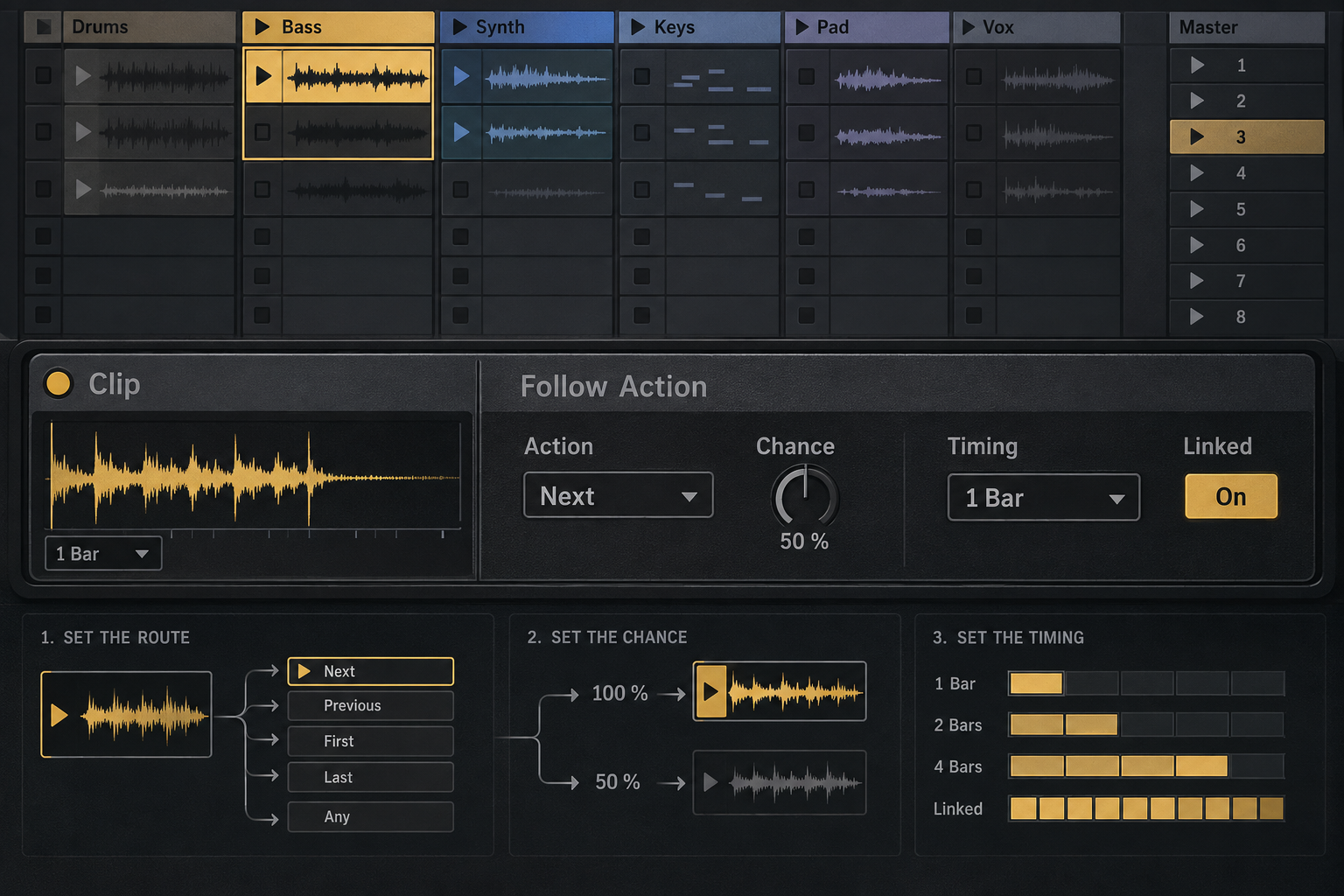Screen dimensions: 1344x896
Task: Click the 100 % chance clip thumbnail
Action: click(780, 691)
